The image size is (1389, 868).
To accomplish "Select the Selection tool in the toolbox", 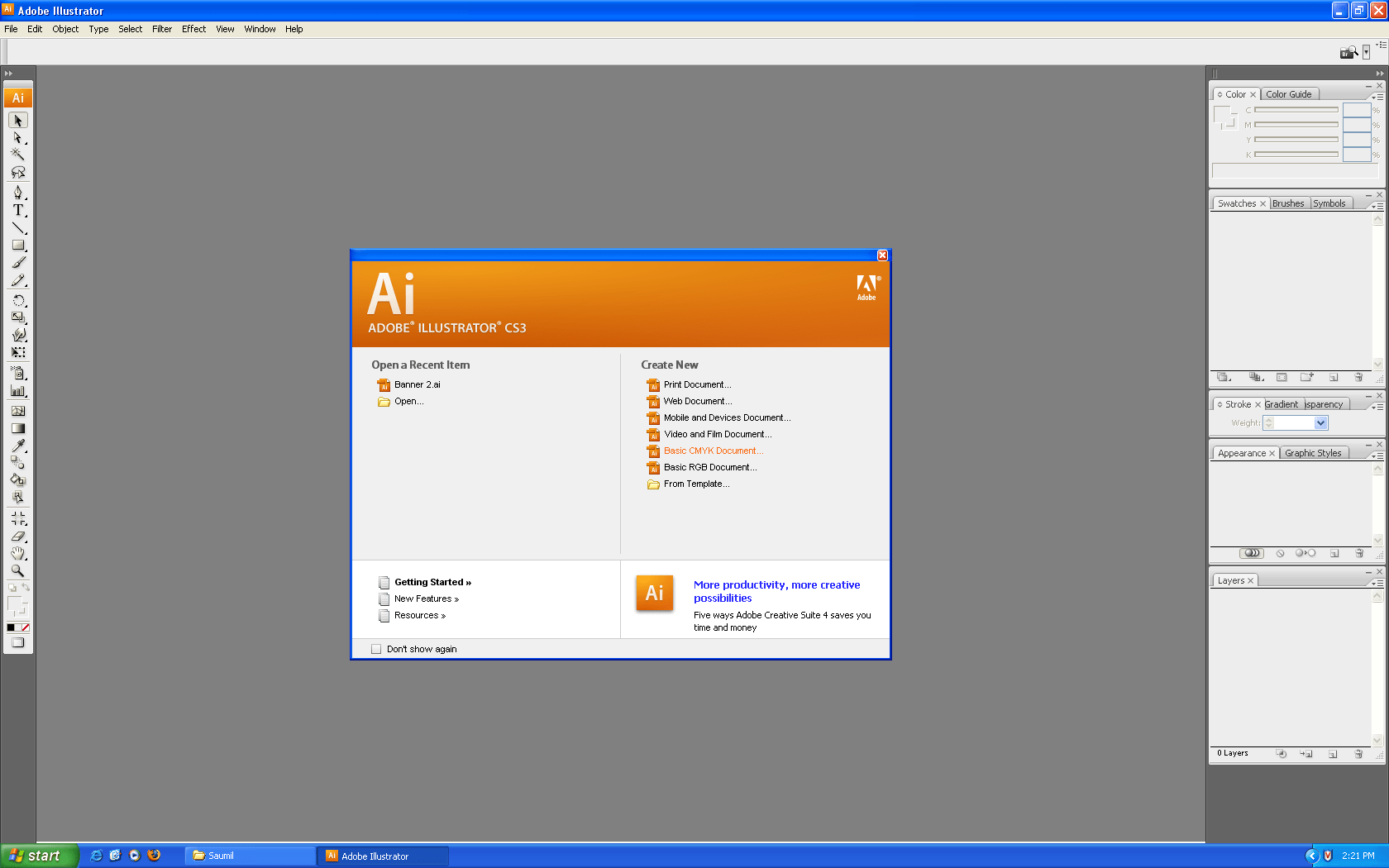I will coord(18,120).
